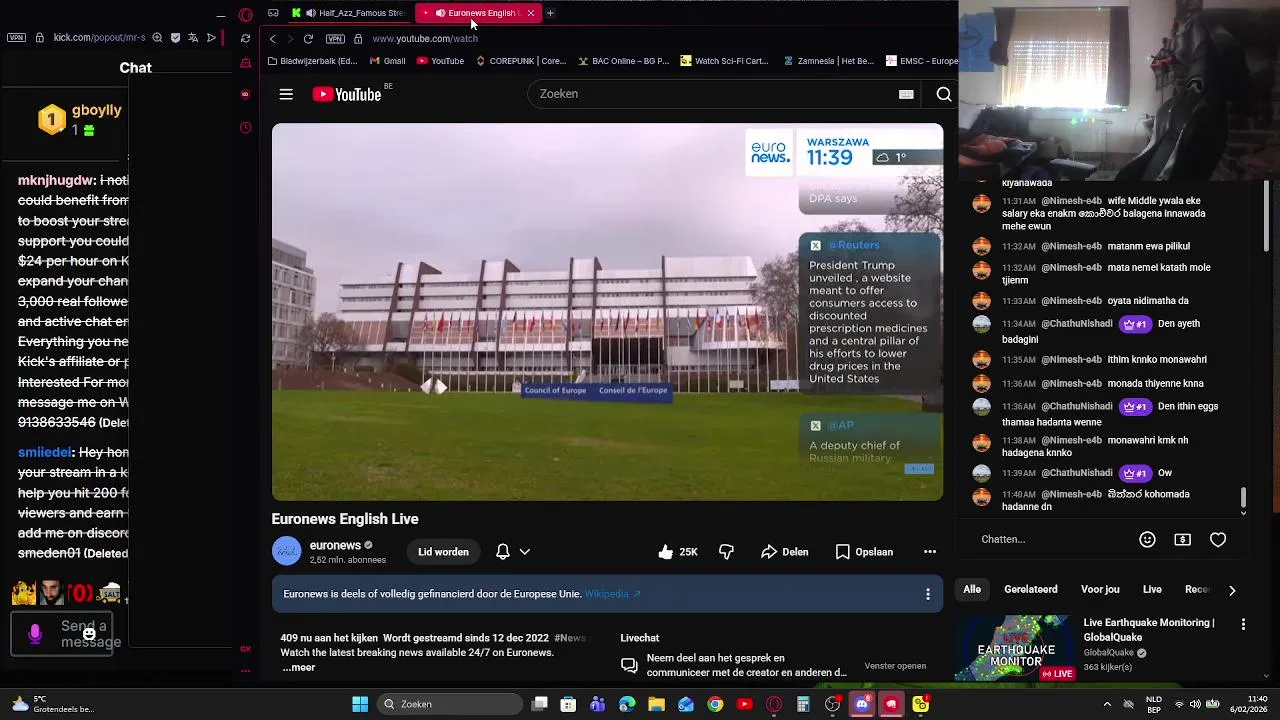Open the Live Earthquake Monitoring thumbnail
The image size is (1280, 720).
(x=1015, y=648)
